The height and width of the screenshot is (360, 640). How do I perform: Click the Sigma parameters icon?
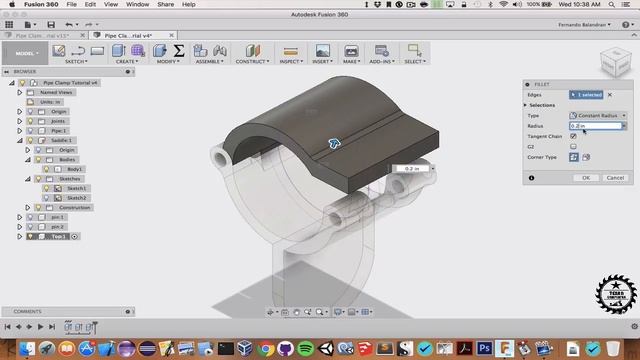click(179, 51)
